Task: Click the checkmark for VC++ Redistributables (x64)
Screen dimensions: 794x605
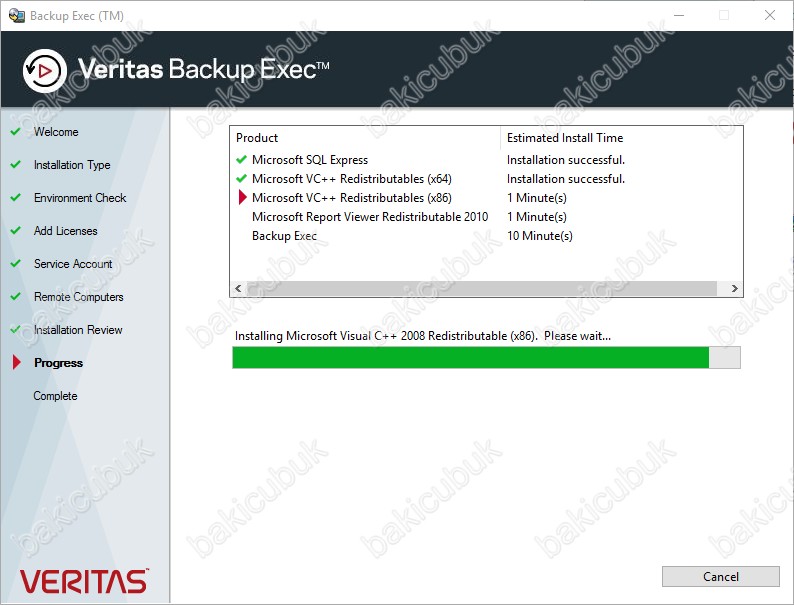Action: pos(242,179)
